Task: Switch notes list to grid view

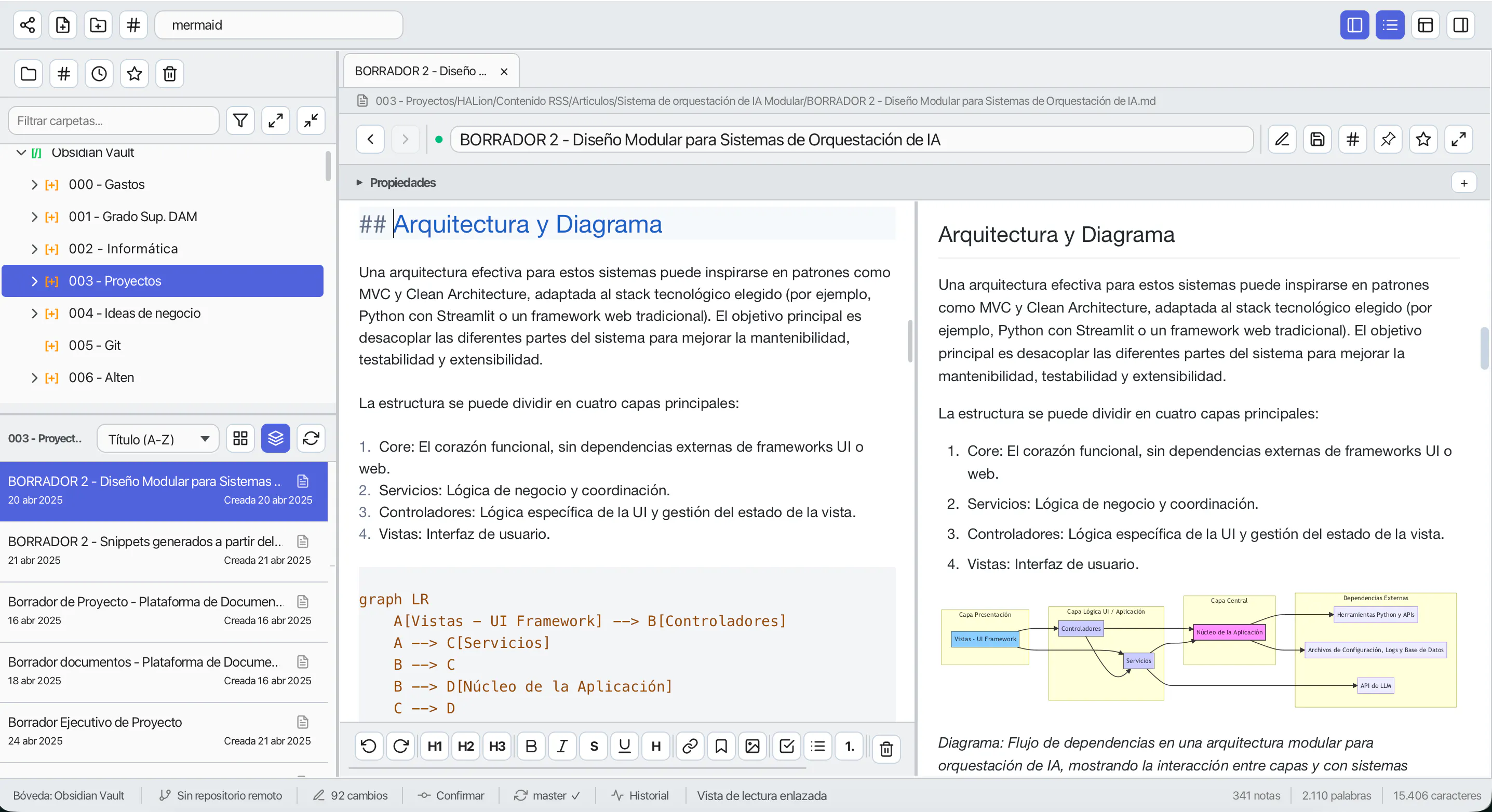Action: point(240,438)
